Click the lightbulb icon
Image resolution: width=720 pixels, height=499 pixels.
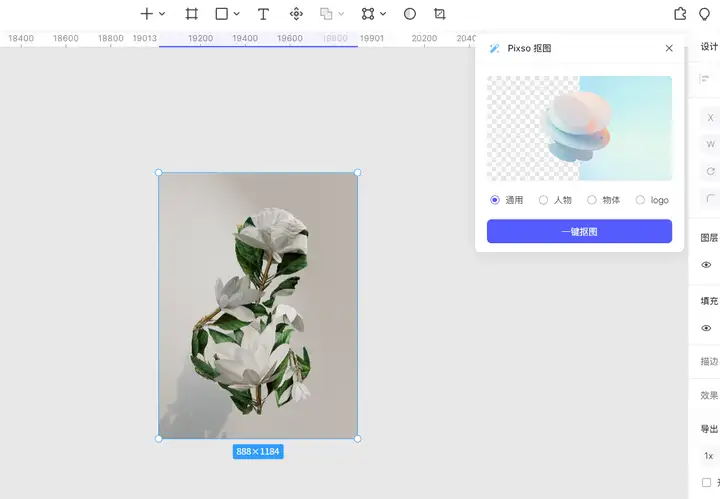click(704, 14)
